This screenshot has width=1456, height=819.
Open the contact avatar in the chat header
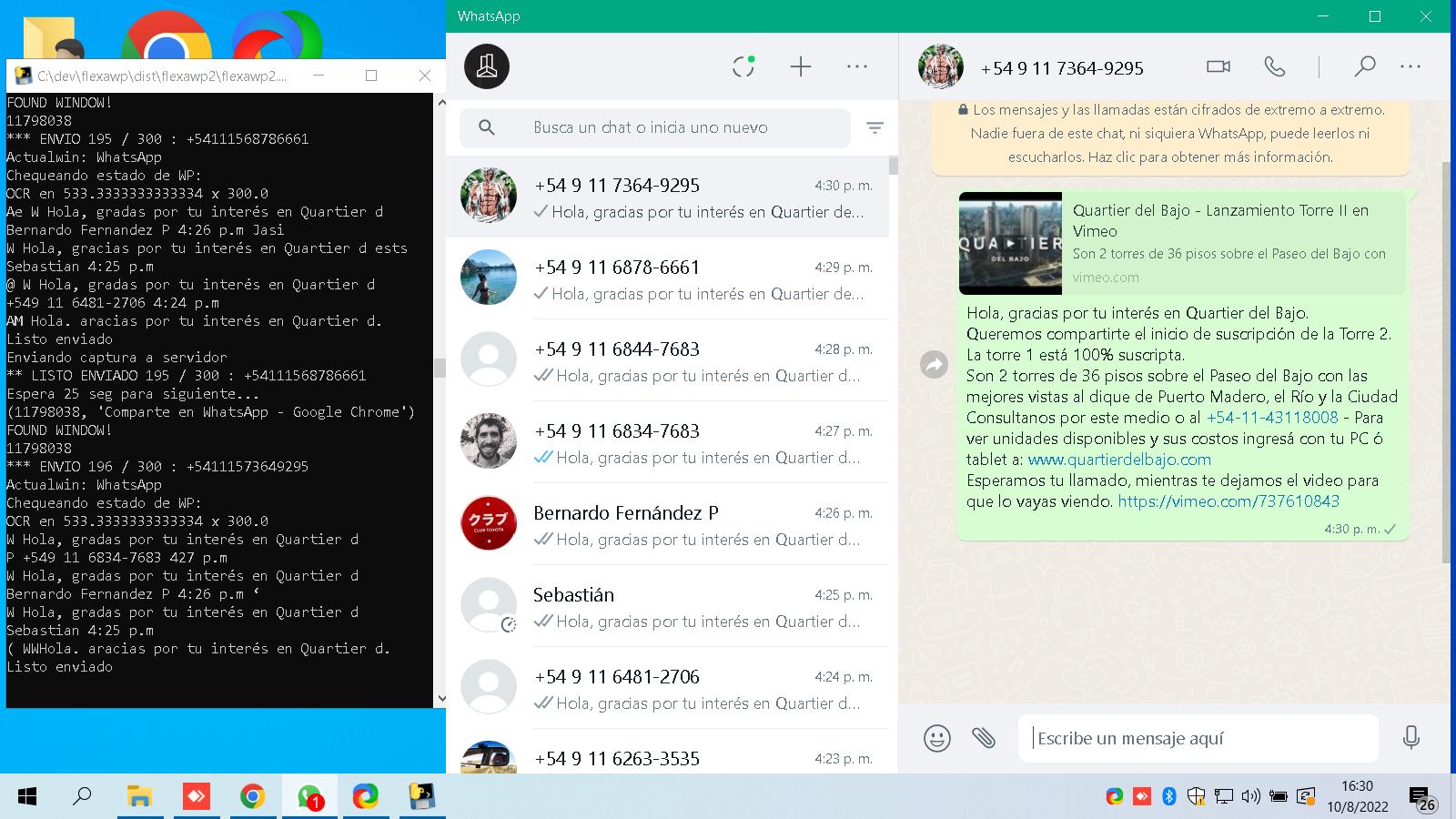point(941,66)
